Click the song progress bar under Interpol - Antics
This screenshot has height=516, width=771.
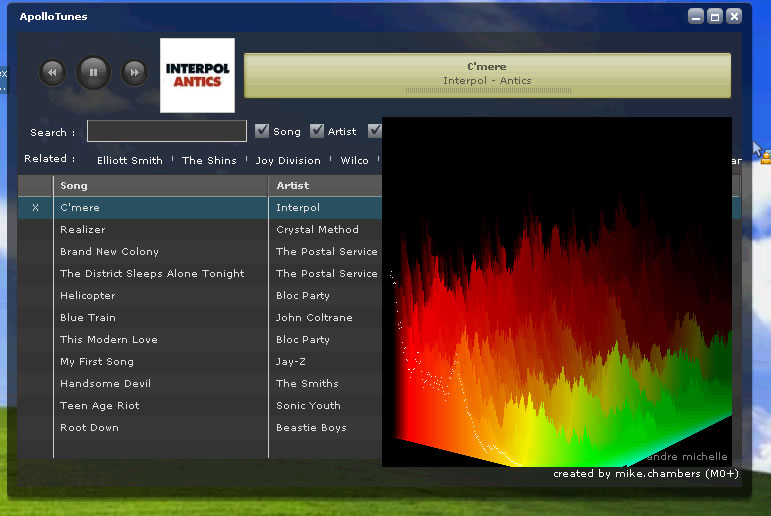click(x=488, y=91)
